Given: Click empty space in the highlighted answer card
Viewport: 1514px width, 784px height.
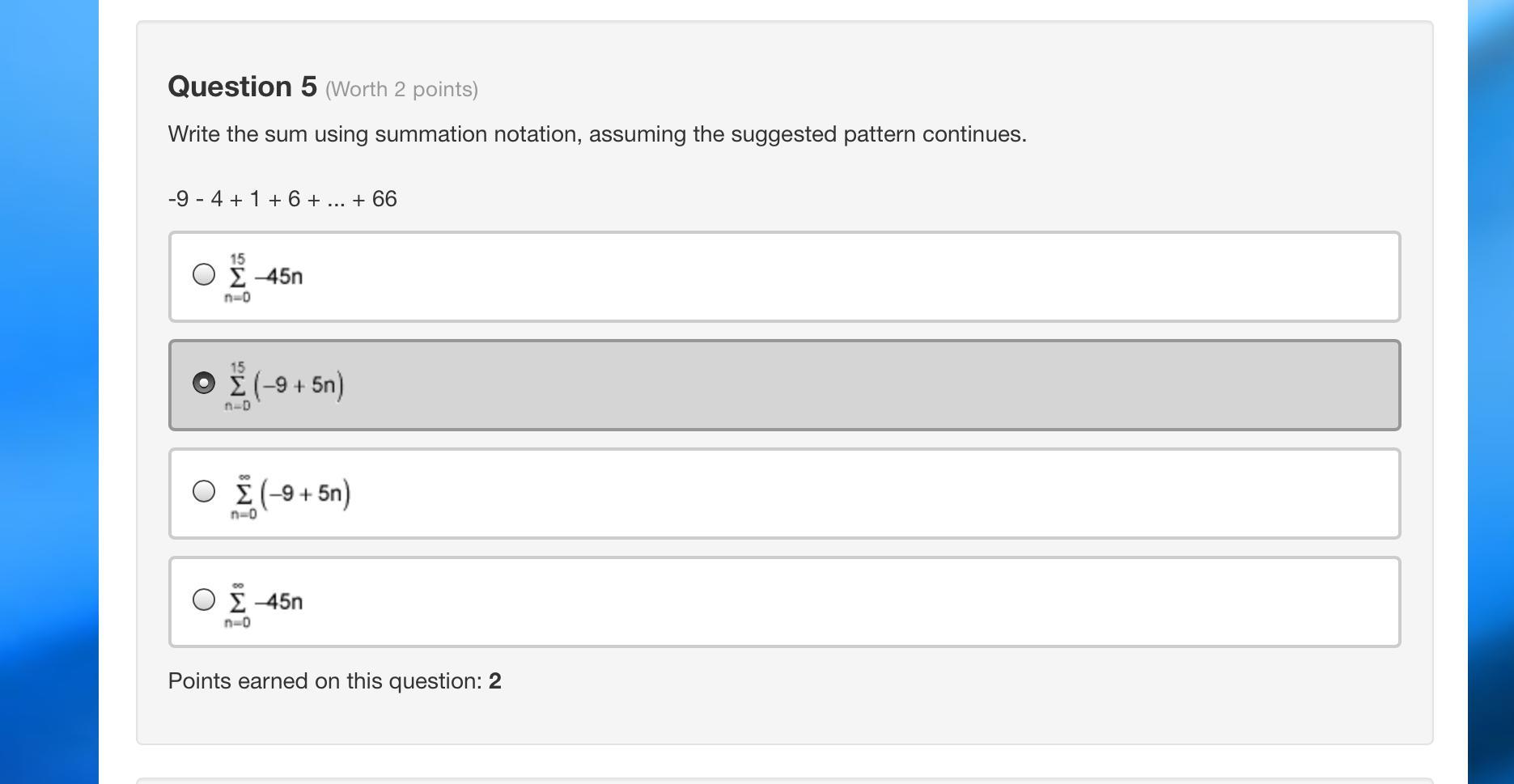Looking at the screenshot, I should pos(809,385).
